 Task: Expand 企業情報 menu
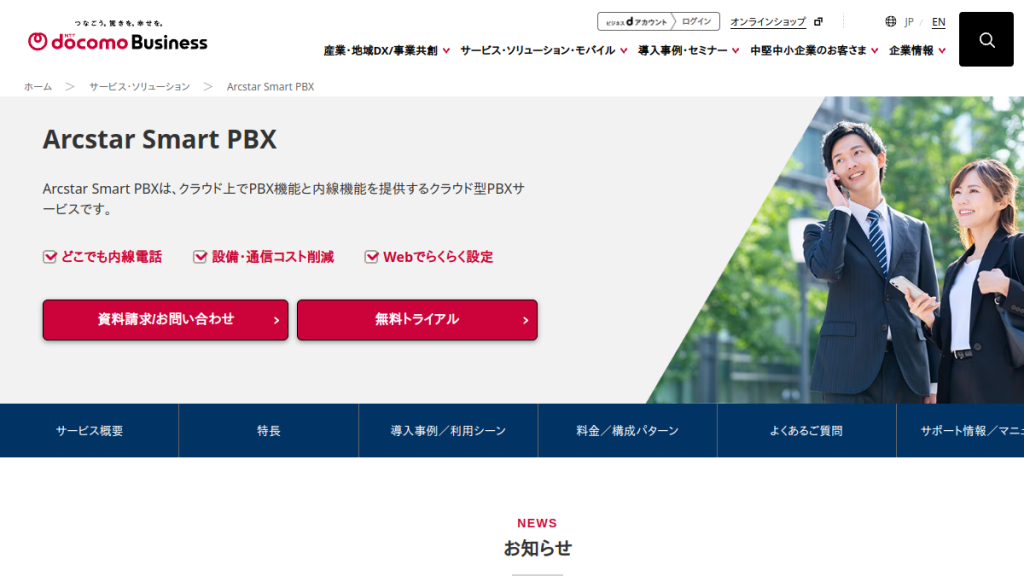click(917, 50)
